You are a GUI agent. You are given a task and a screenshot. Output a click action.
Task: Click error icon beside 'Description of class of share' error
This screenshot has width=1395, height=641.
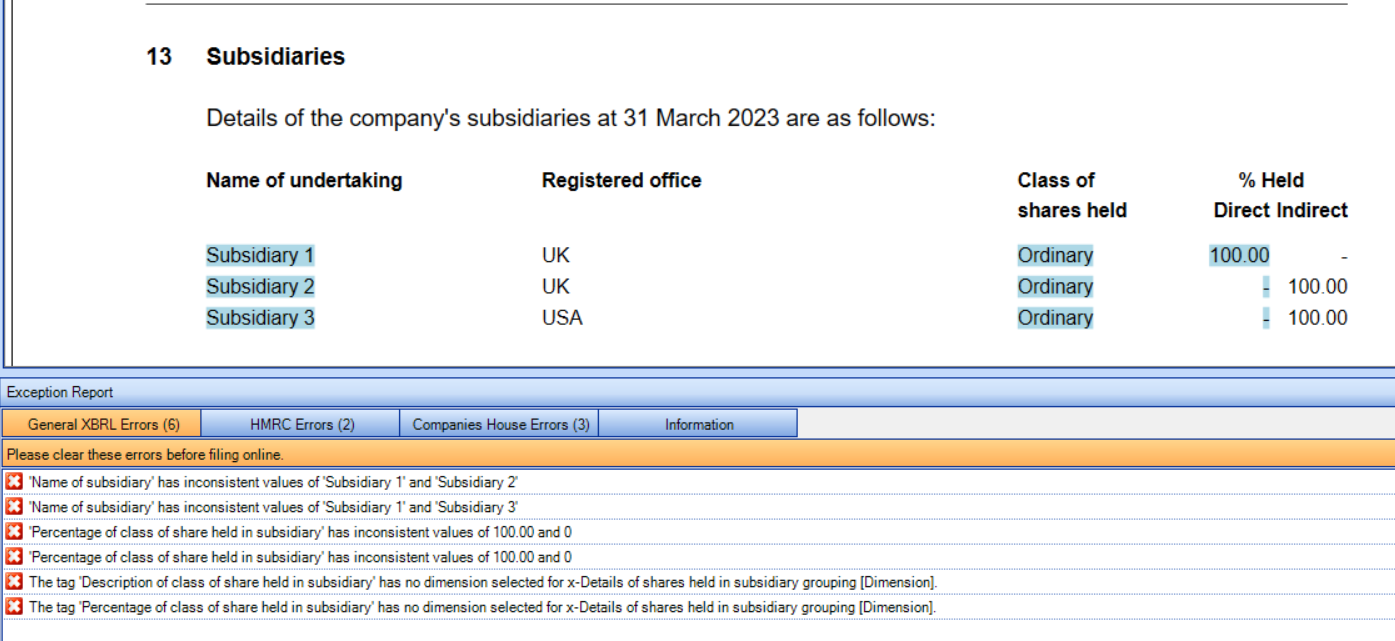point(14,581)
